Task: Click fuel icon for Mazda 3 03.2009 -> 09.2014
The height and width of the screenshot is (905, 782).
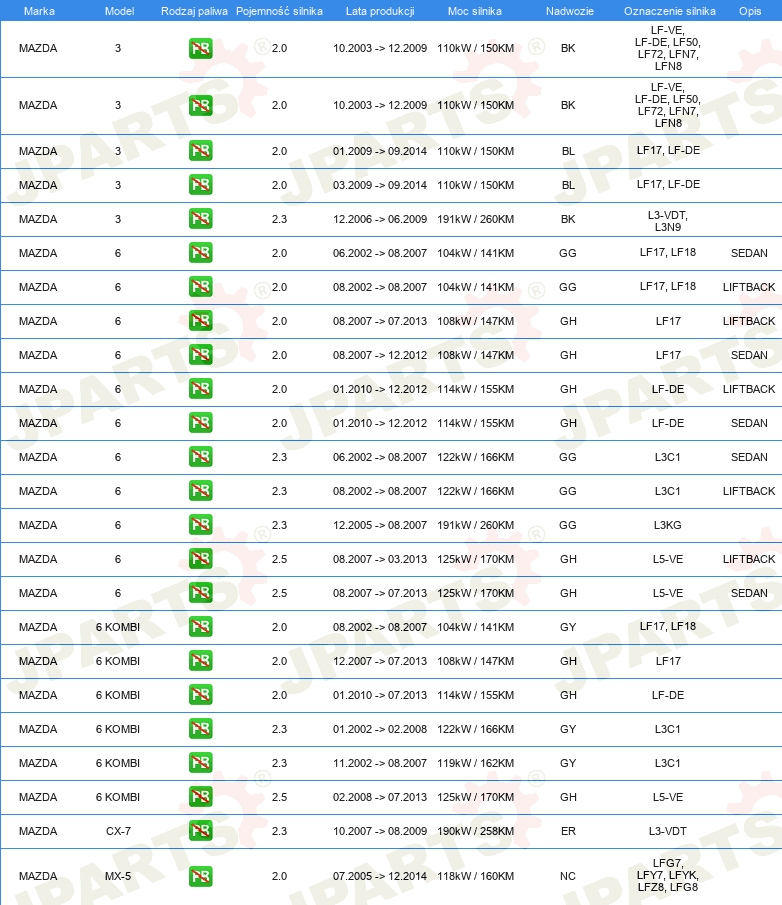Action: pyautogui.click(x=200, y=185)
